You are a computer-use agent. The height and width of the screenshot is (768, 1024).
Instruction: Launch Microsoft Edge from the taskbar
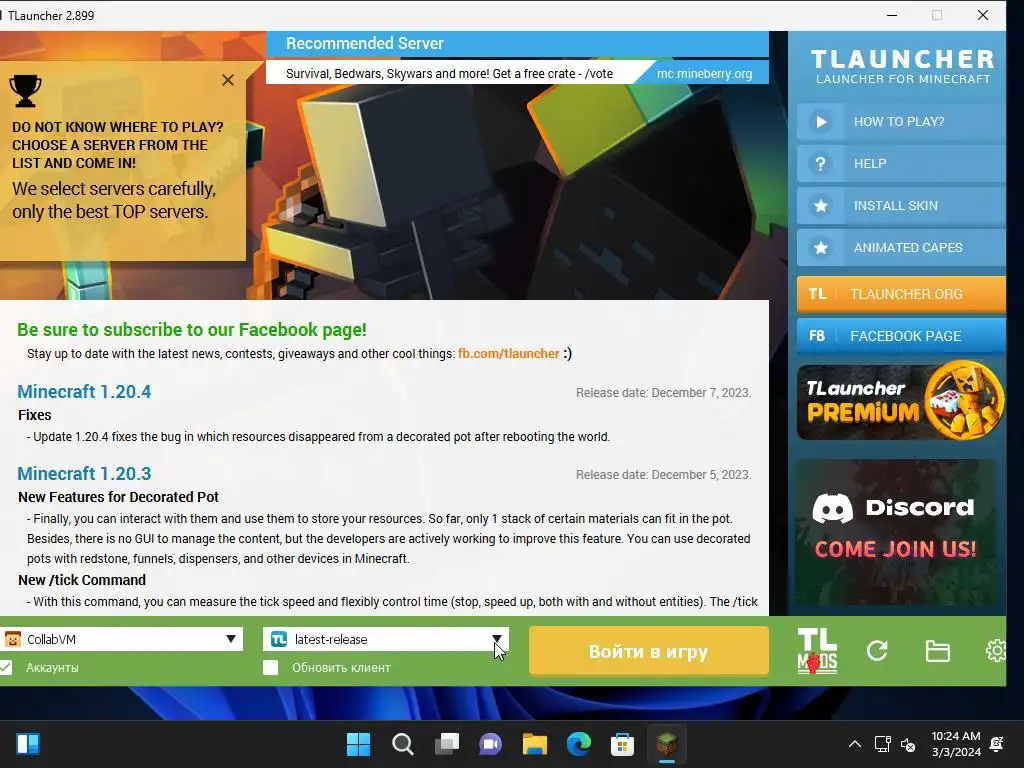click(579, 744)
